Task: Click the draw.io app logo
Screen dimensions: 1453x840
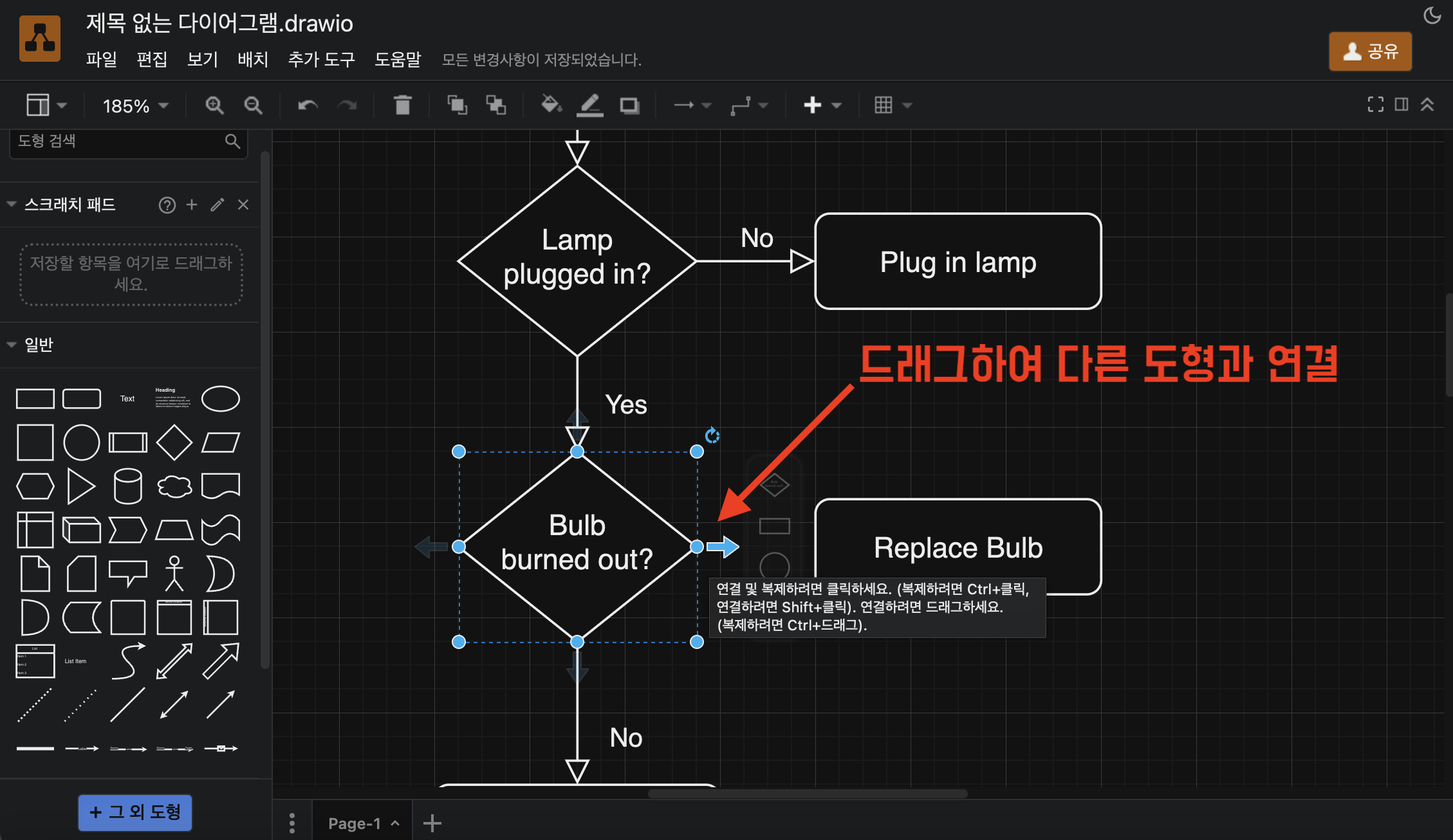Action: (40, 39)
